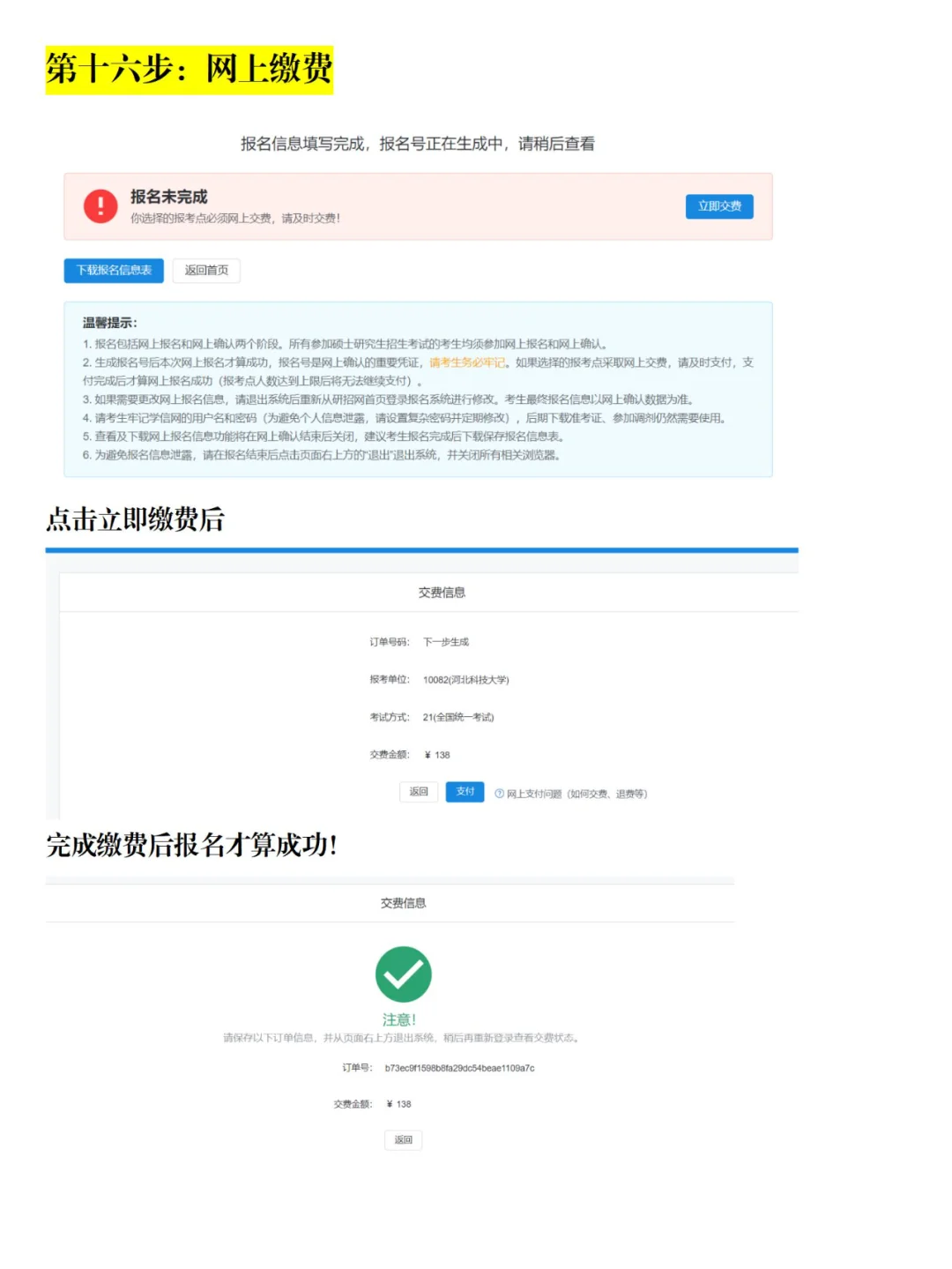Click the 订单号码 下一步生成 field
Image resolution: width=952 pixels, height=1269 pixels.
pyautogui.click(x=421, y=642)
